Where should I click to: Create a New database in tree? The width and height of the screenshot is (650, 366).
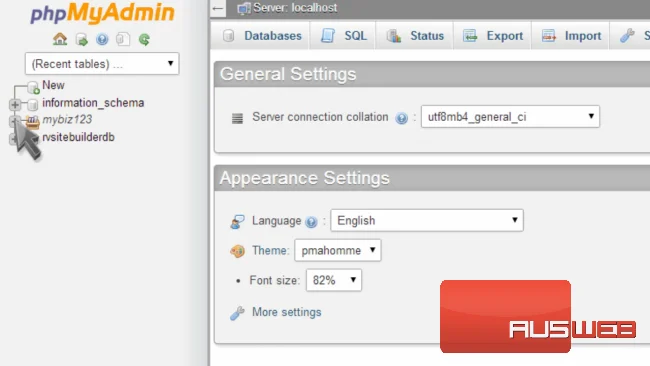(x=53, y=85)
